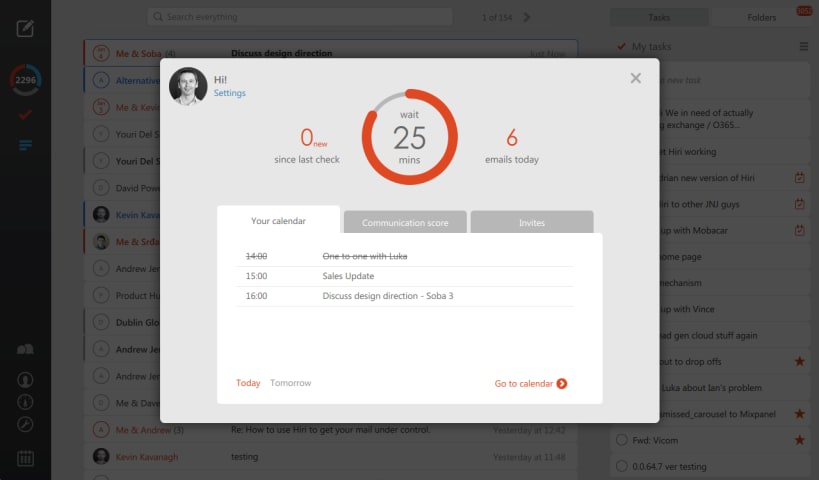Click the Kevin Kava row photo avatar
This screenshot has width=819, height=480.
click(x=101, y=214)
